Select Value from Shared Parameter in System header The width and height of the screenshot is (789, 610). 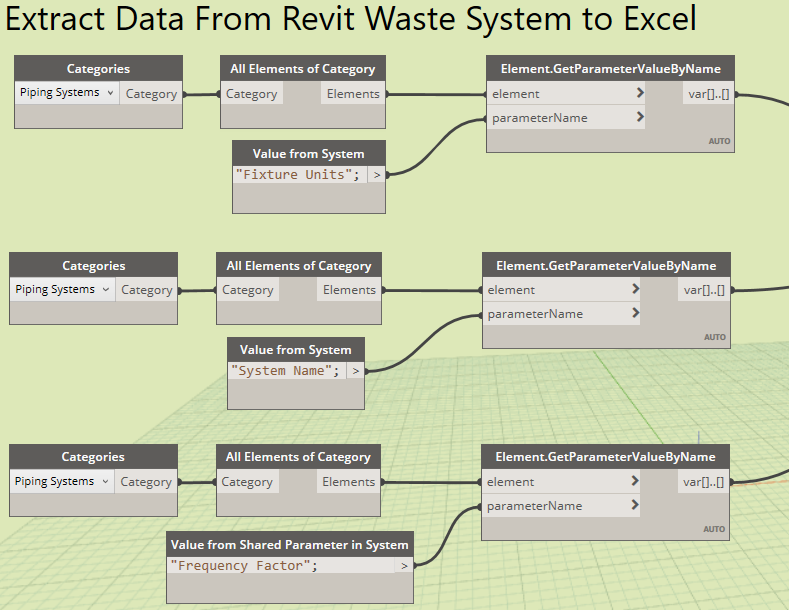(x=290, y=545)
